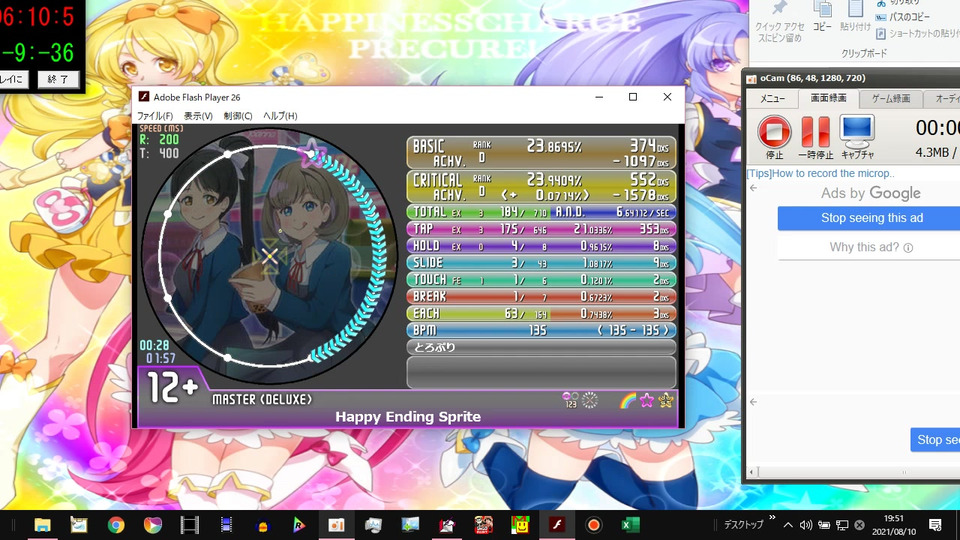Open the 制御(C) menu in Flash Player
The width and height of the screenshot is (960, 540).
tap(238, 116)
